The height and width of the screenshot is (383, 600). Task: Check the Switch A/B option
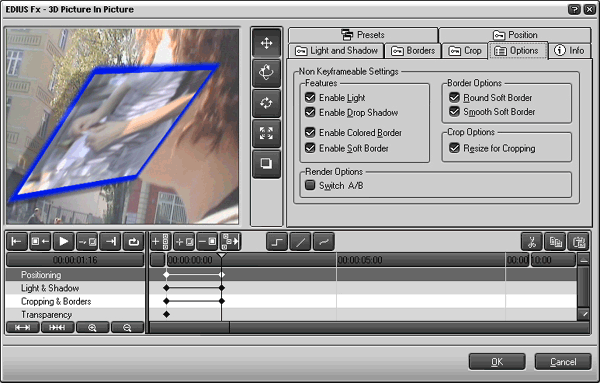coord(310,185)
